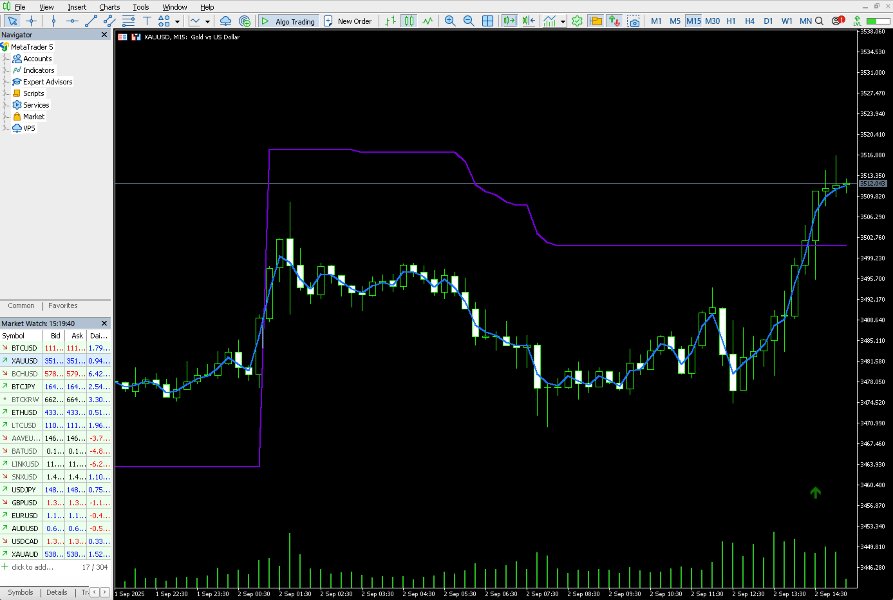Toggle chart shift from right edge

[x=529, y=21]
